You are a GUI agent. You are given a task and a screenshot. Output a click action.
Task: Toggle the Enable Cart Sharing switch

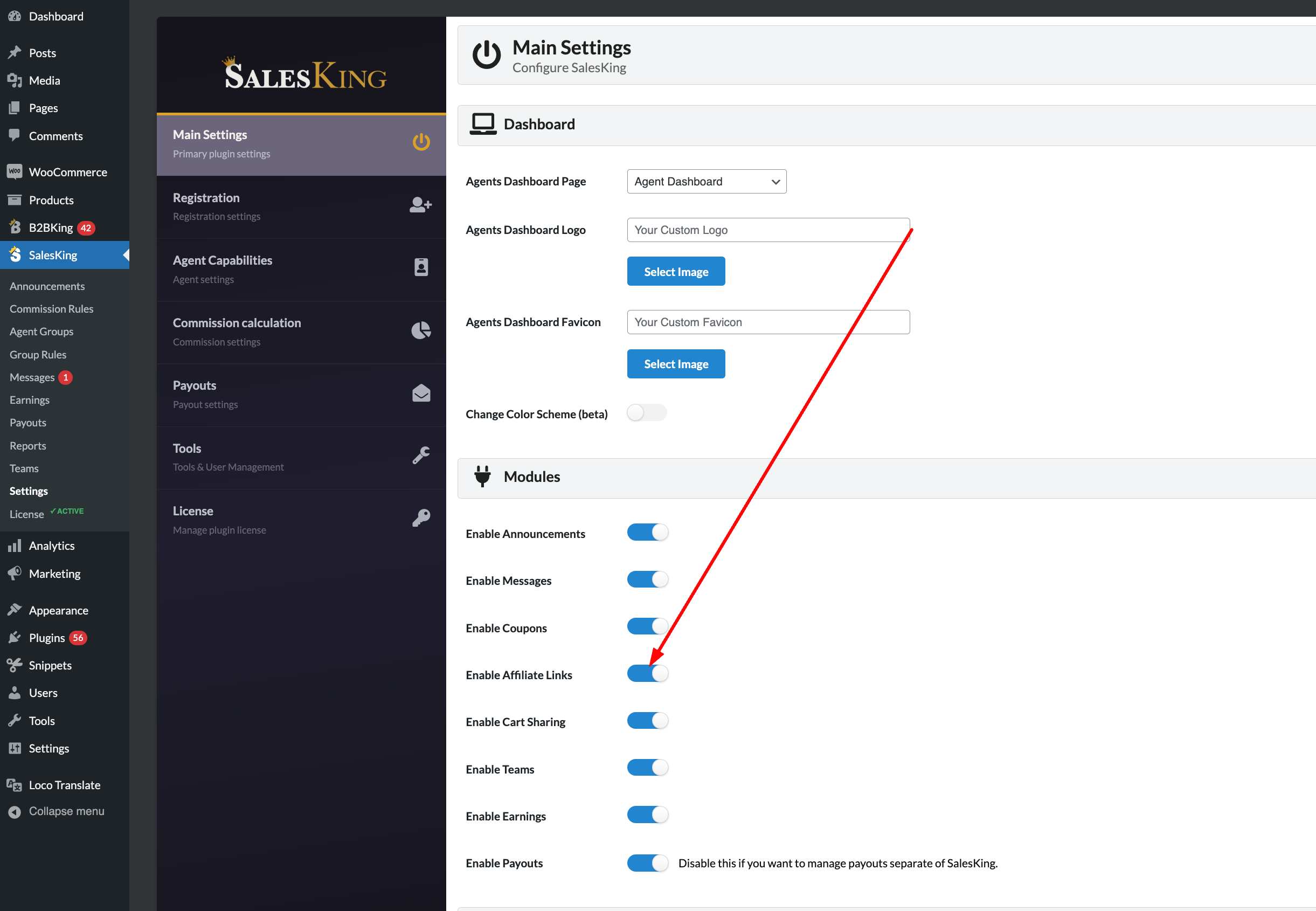(647, 720)
